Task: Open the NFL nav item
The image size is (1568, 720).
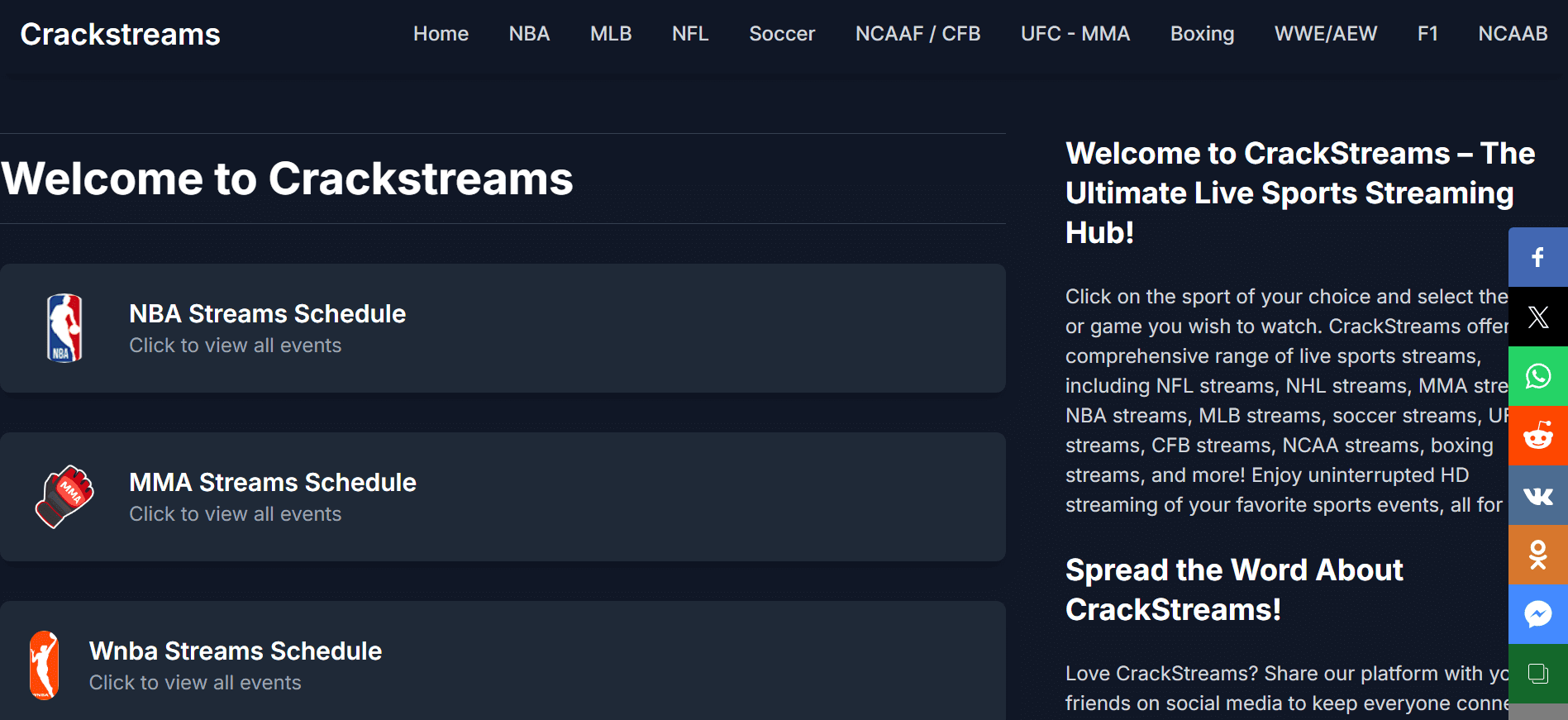Action: point(690,34)
